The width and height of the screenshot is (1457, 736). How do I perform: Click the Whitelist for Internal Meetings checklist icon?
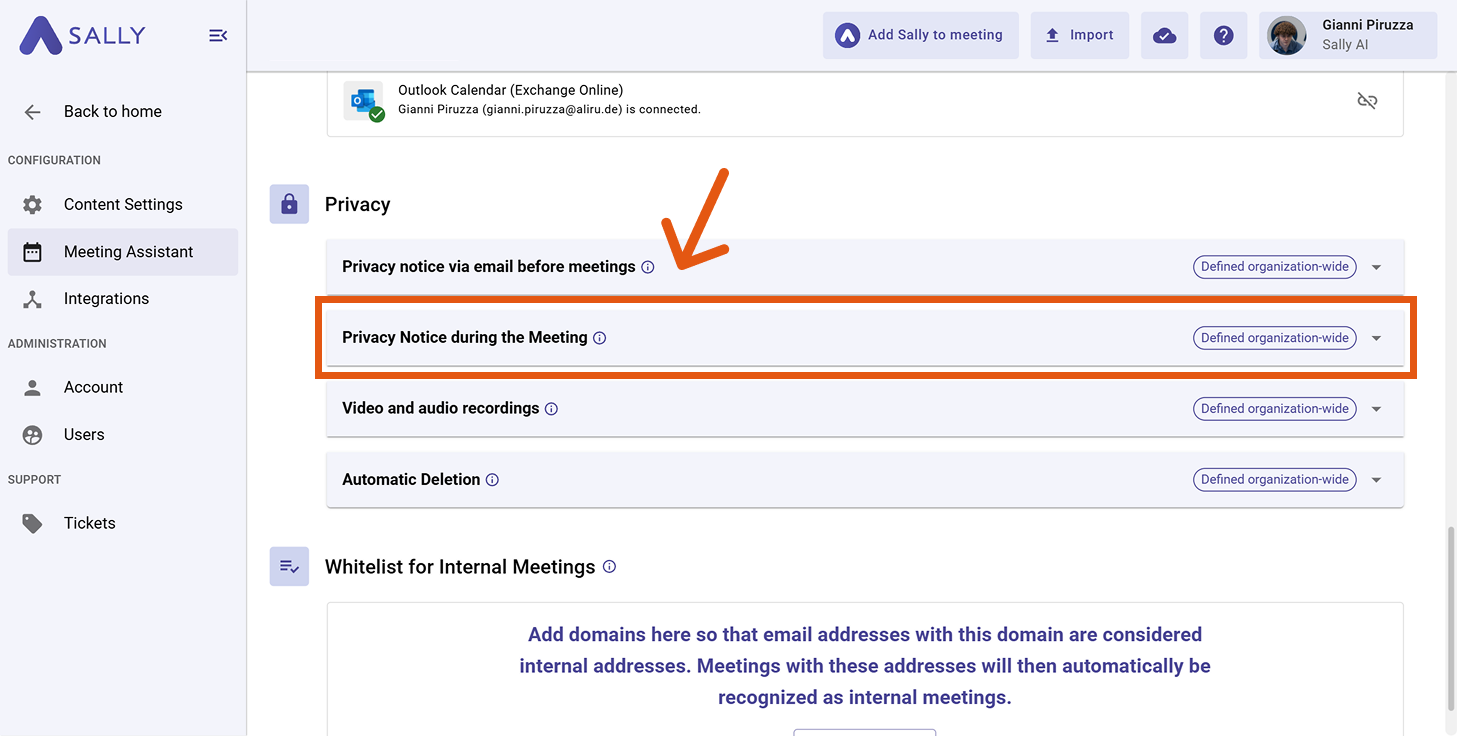289,566
